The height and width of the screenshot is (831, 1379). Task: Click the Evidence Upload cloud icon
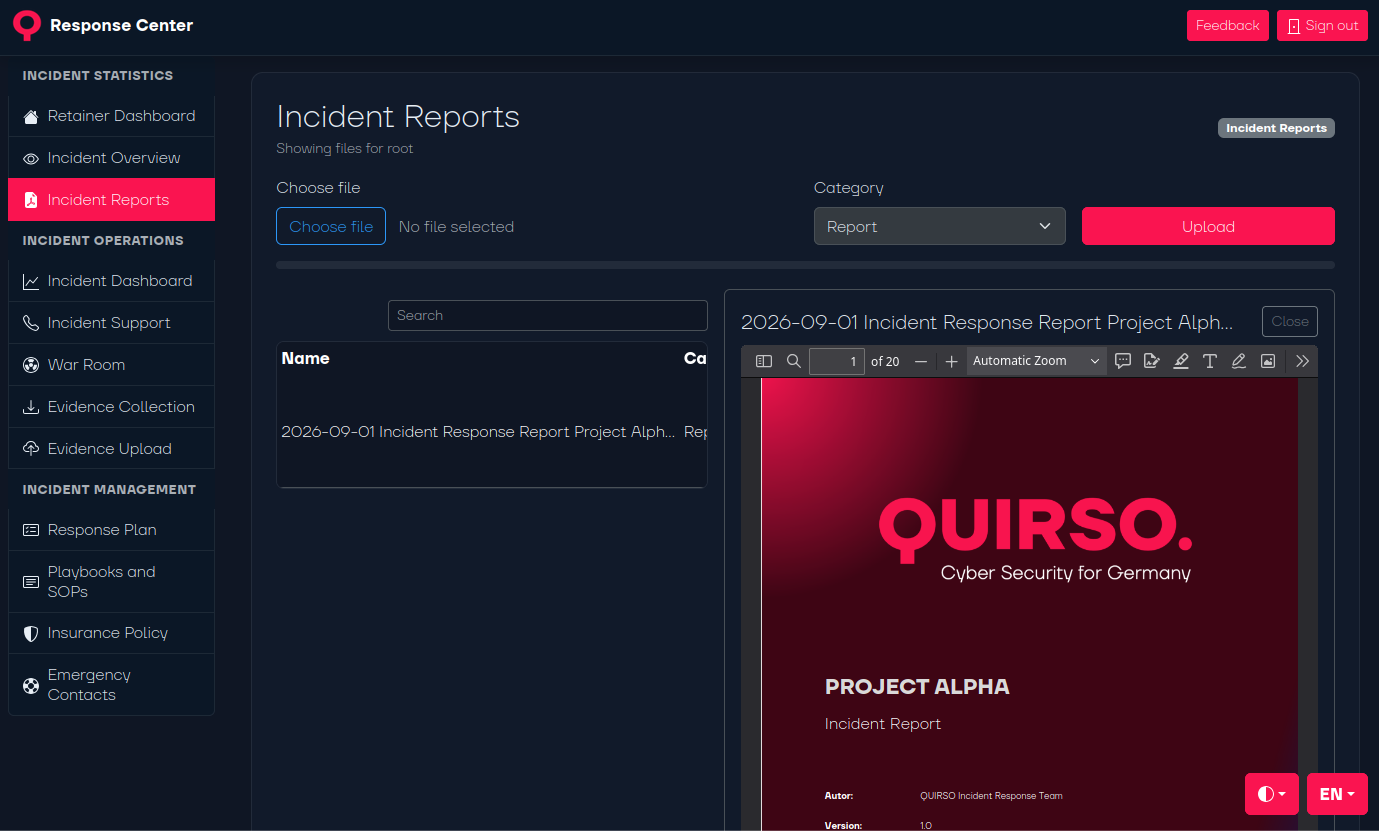31,449
